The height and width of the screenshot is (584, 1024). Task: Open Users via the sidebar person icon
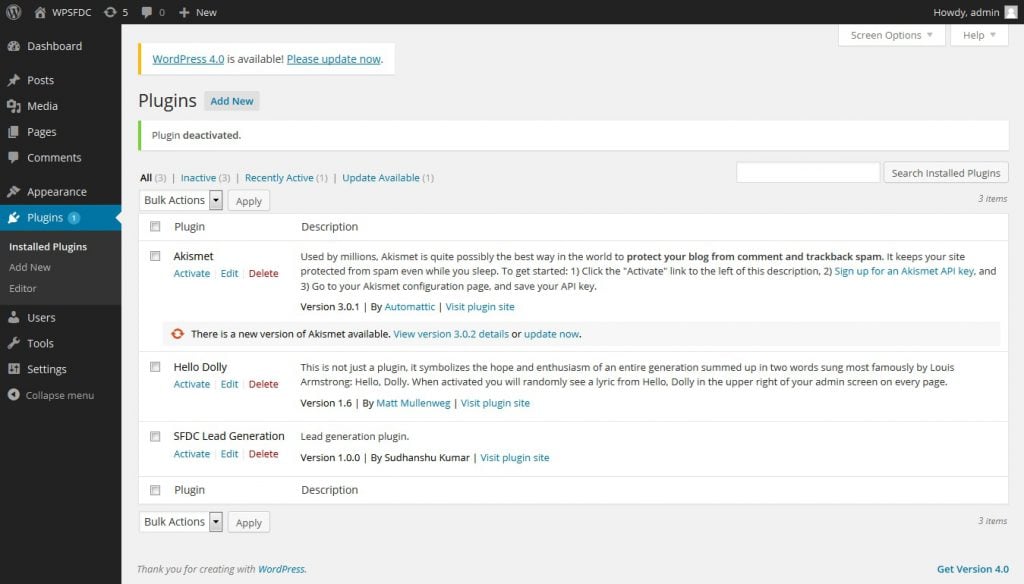point(14,317)
